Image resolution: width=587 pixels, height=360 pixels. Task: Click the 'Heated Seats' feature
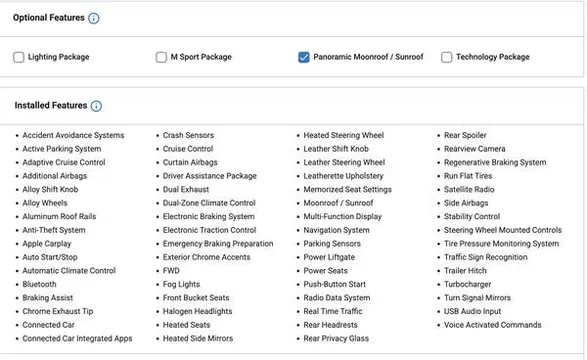click(x=186, y=324)
